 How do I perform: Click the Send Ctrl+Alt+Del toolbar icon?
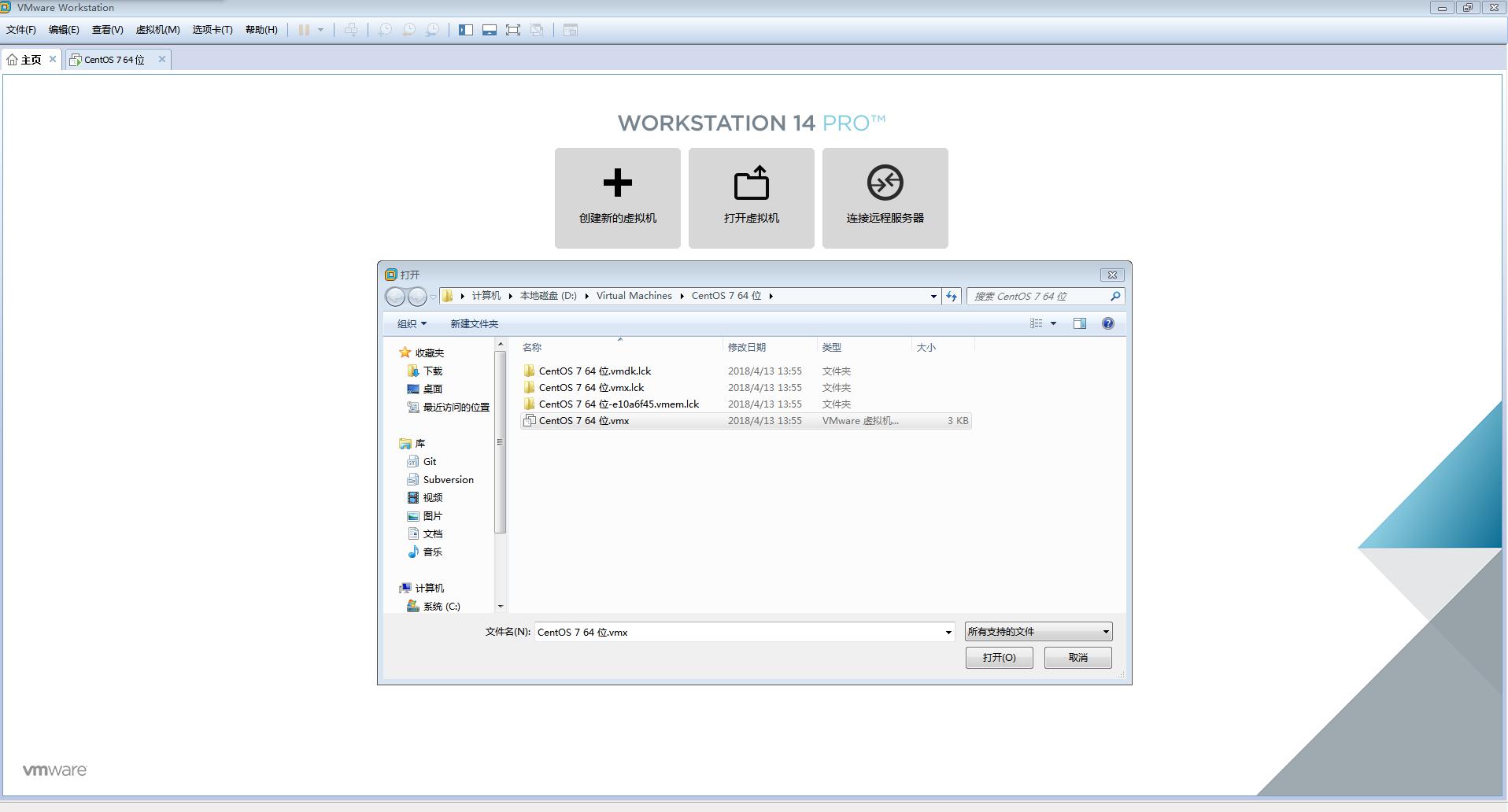pos(351,30)
